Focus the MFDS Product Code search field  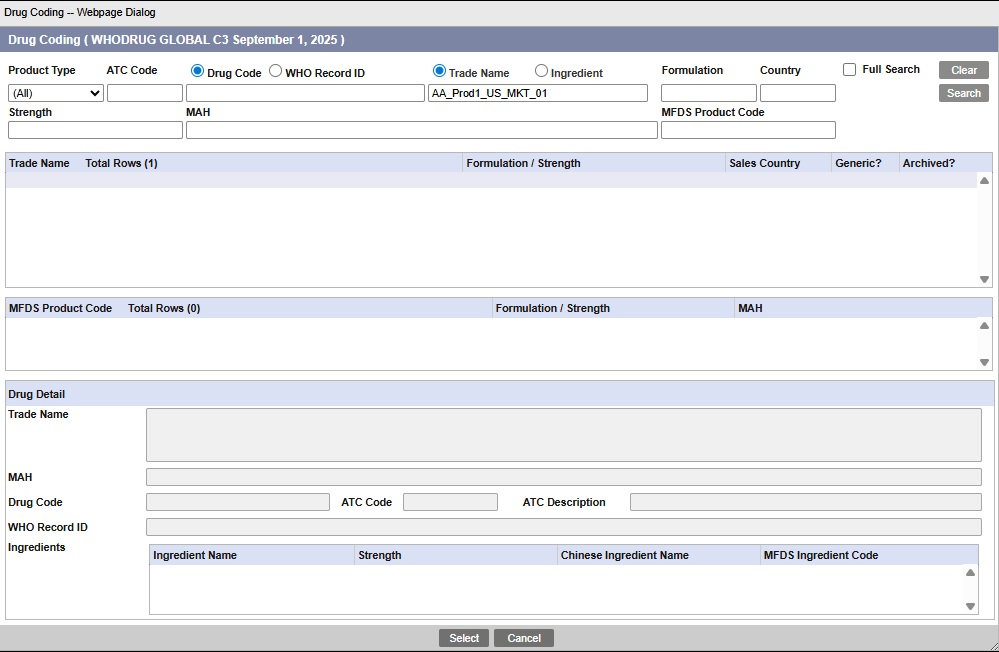click(748, 130)
